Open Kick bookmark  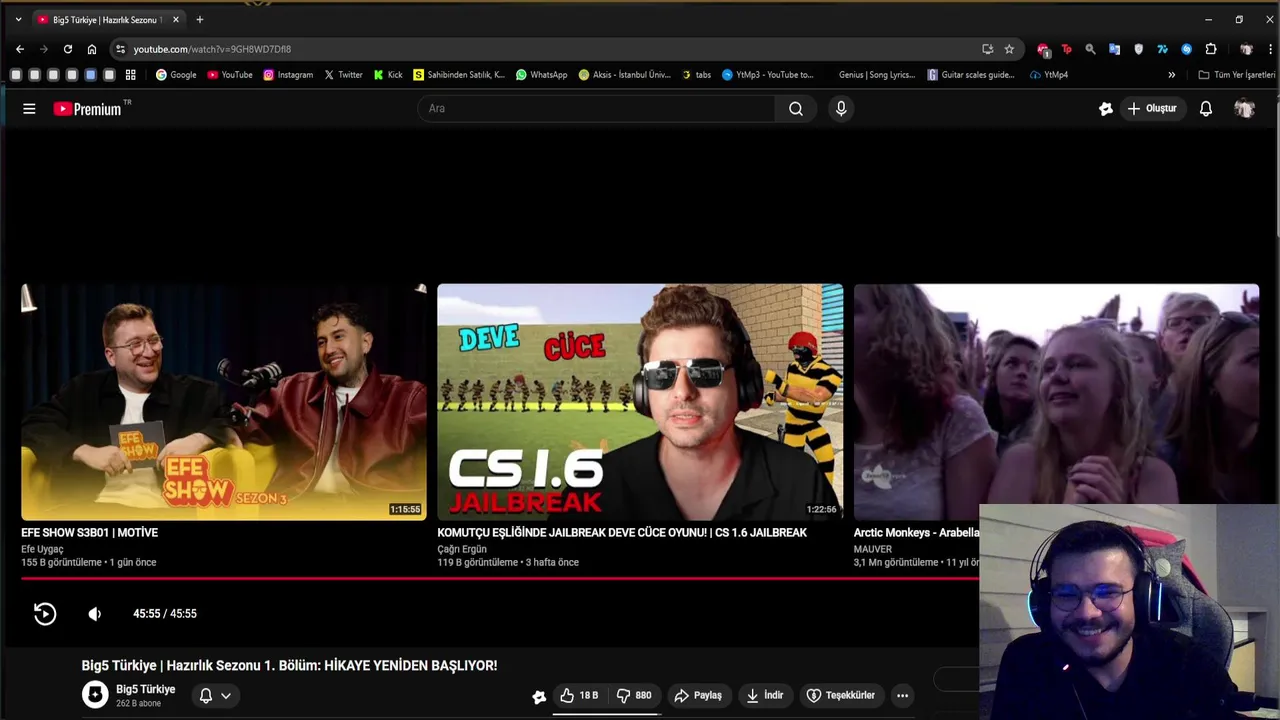(x=388, y=75)
